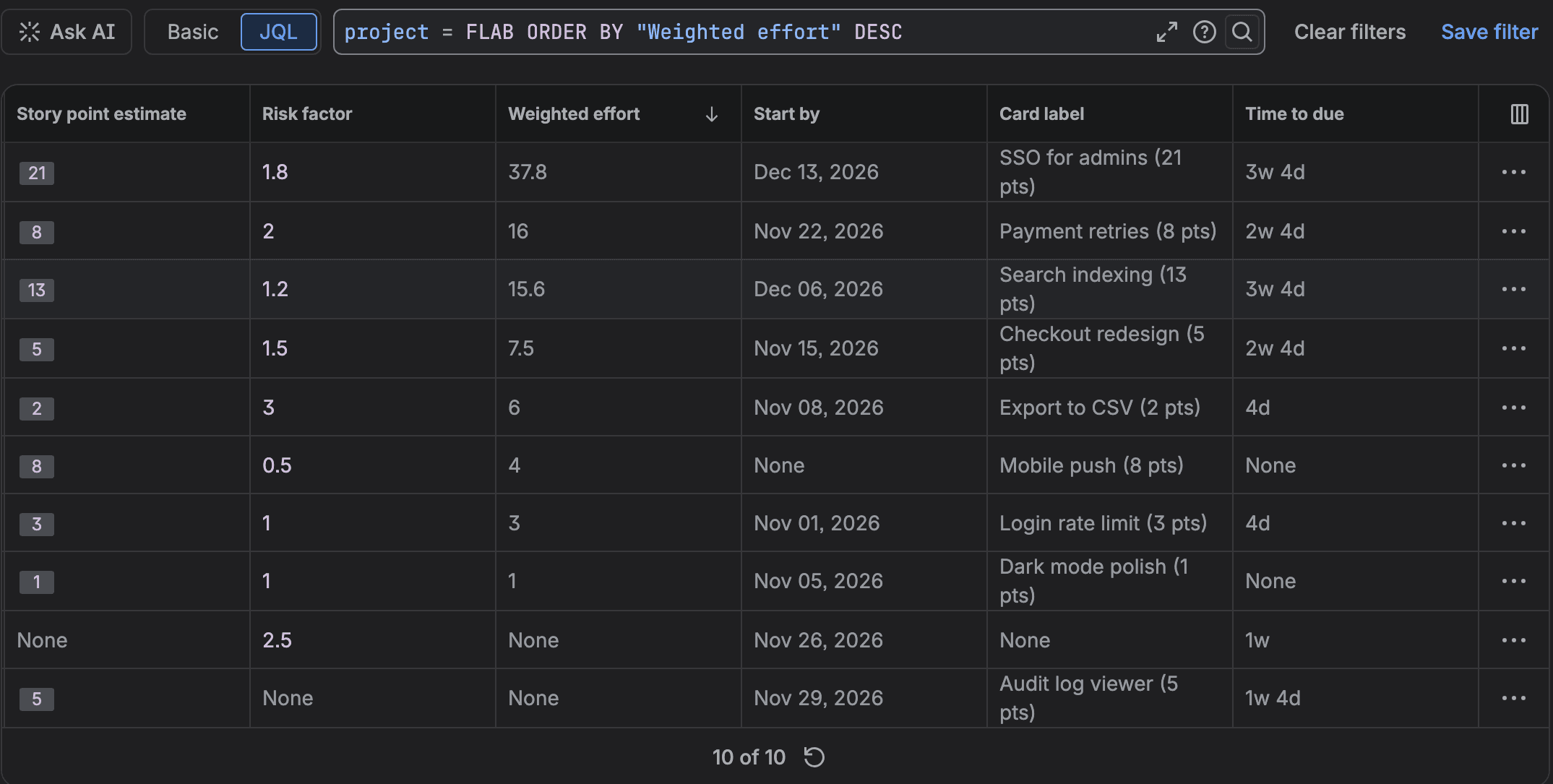The height and width of the screenshot is (784, 1553).
Task: Click the story point badge 13
Action: (37, 290)
